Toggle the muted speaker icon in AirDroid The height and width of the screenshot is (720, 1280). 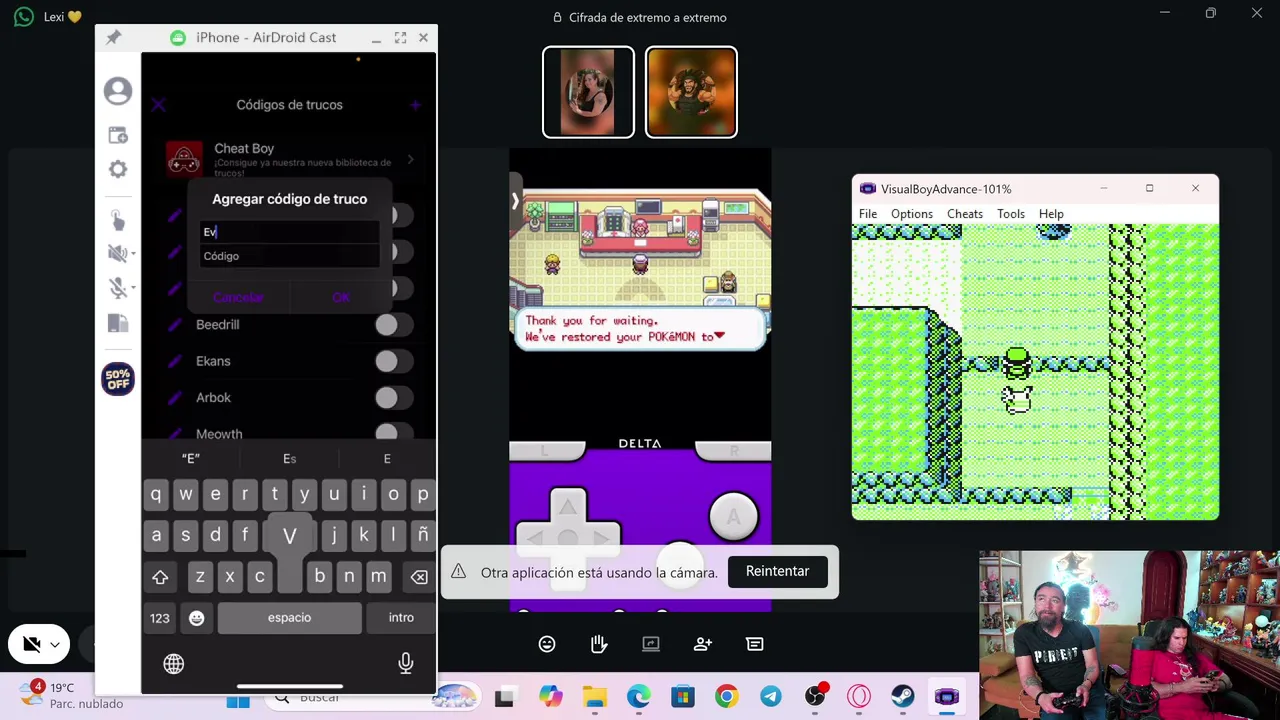117,254
